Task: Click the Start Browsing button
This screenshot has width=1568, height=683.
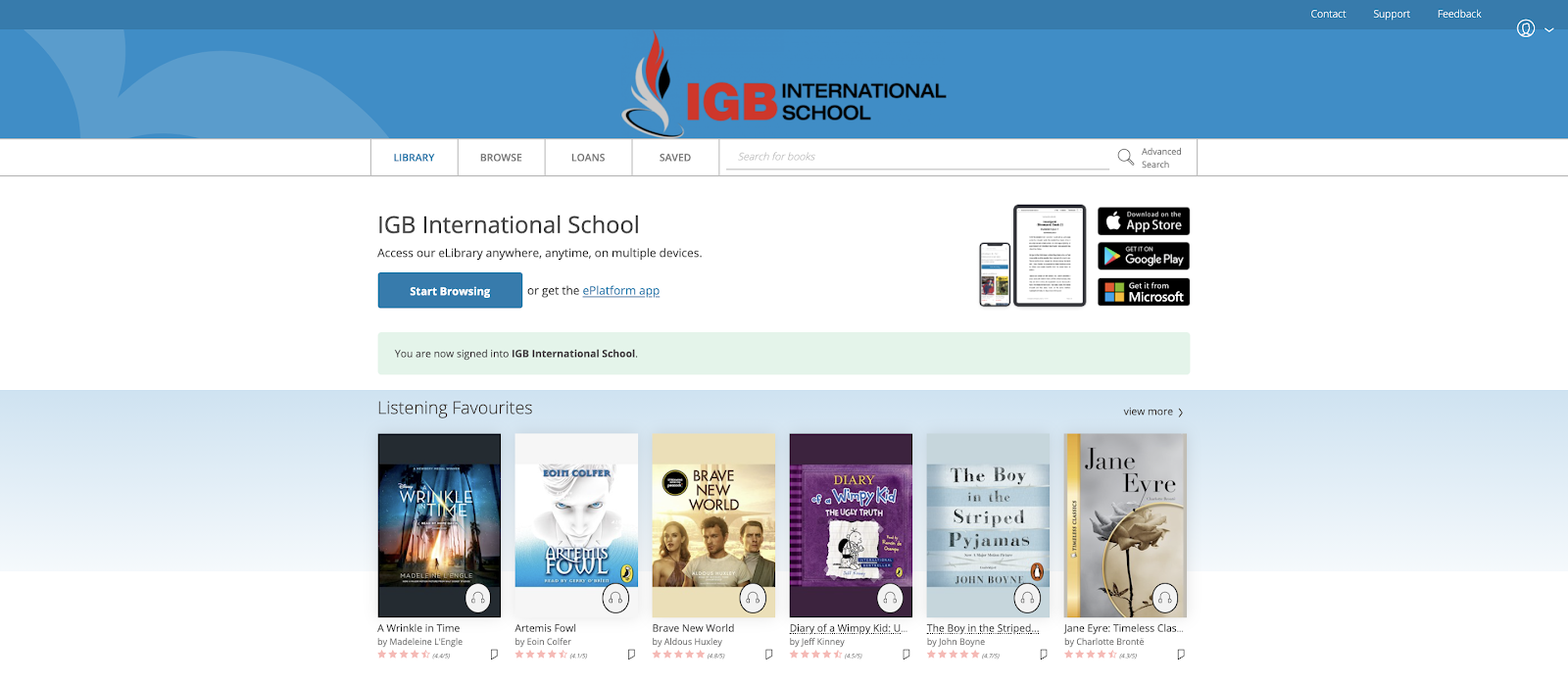Action: pos(450,291)
